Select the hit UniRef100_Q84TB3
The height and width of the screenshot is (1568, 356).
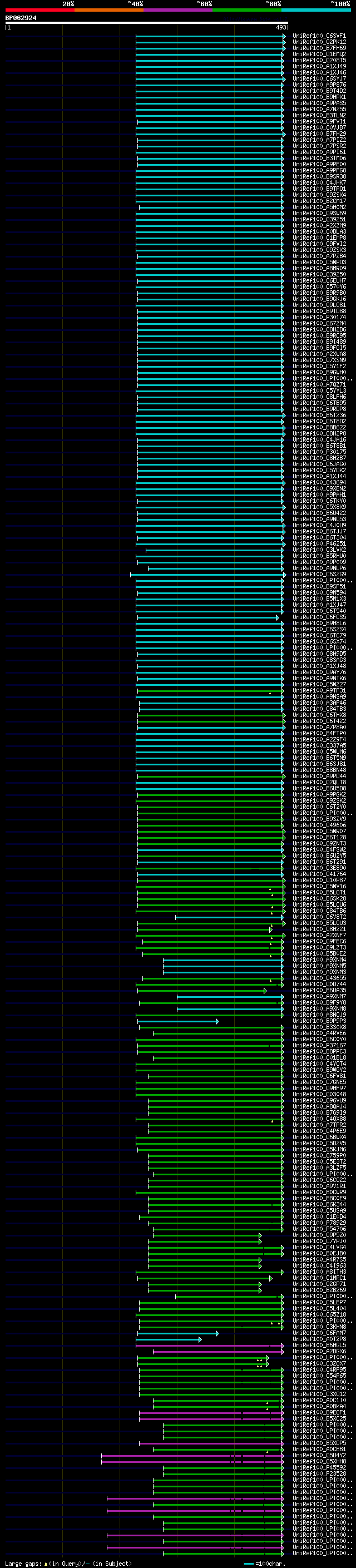point(319,709)
